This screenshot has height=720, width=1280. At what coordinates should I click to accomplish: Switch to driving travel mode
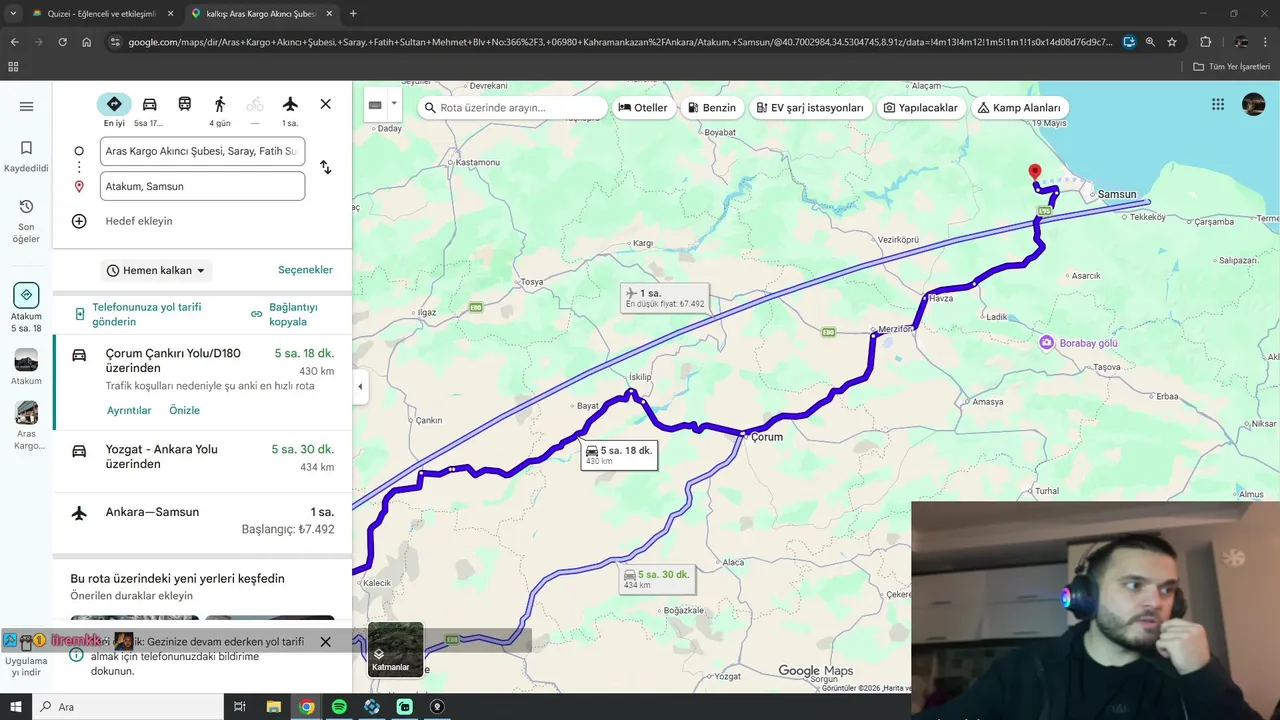click(149, 104)
